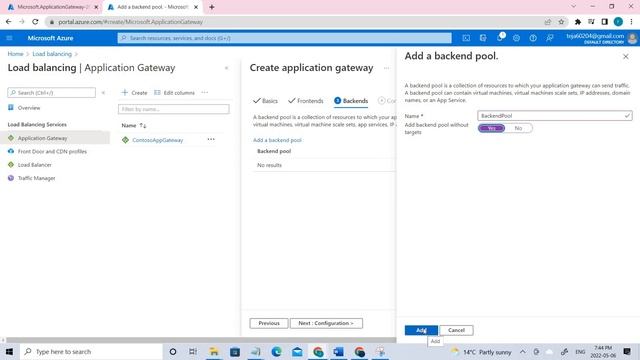Click the Microsoft Azure logo text
640x360 pixels.
[50, 38]
